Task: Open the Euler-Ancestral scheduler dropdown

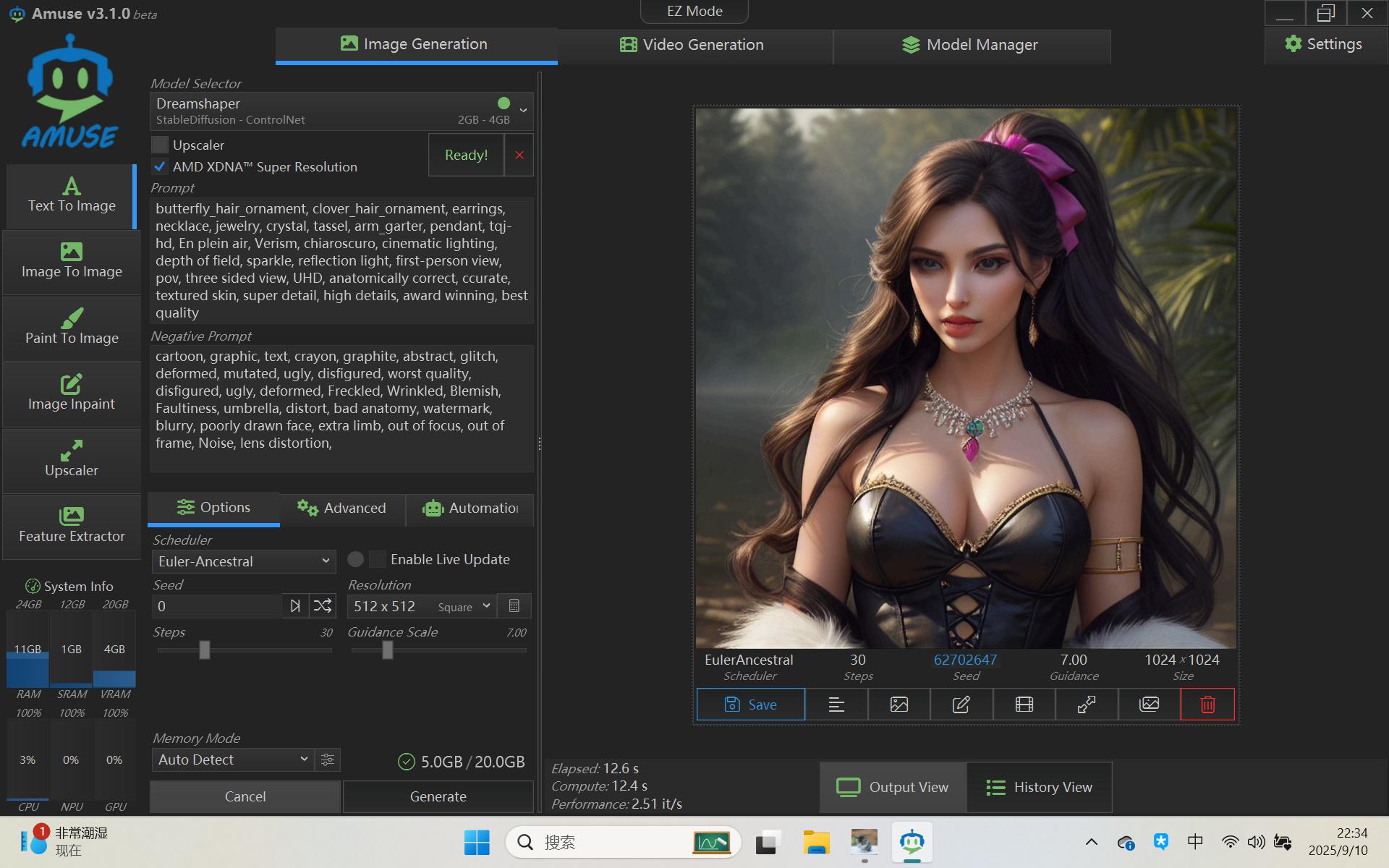Action: click(x=244, y=561)
